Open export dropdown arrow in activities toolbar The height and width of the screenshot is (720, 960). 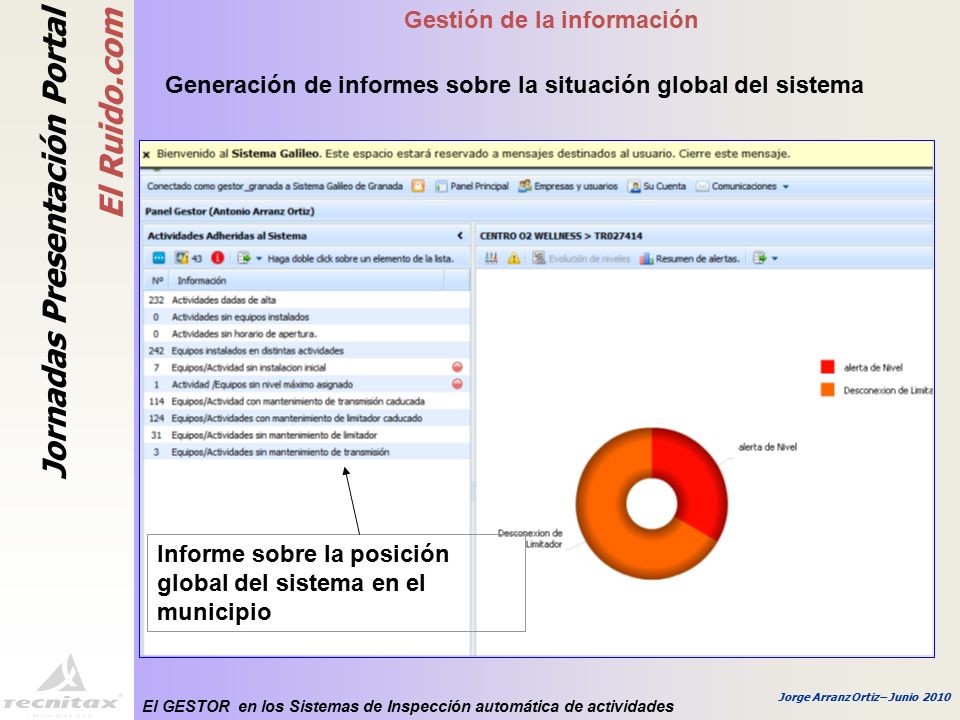point(259,259)
